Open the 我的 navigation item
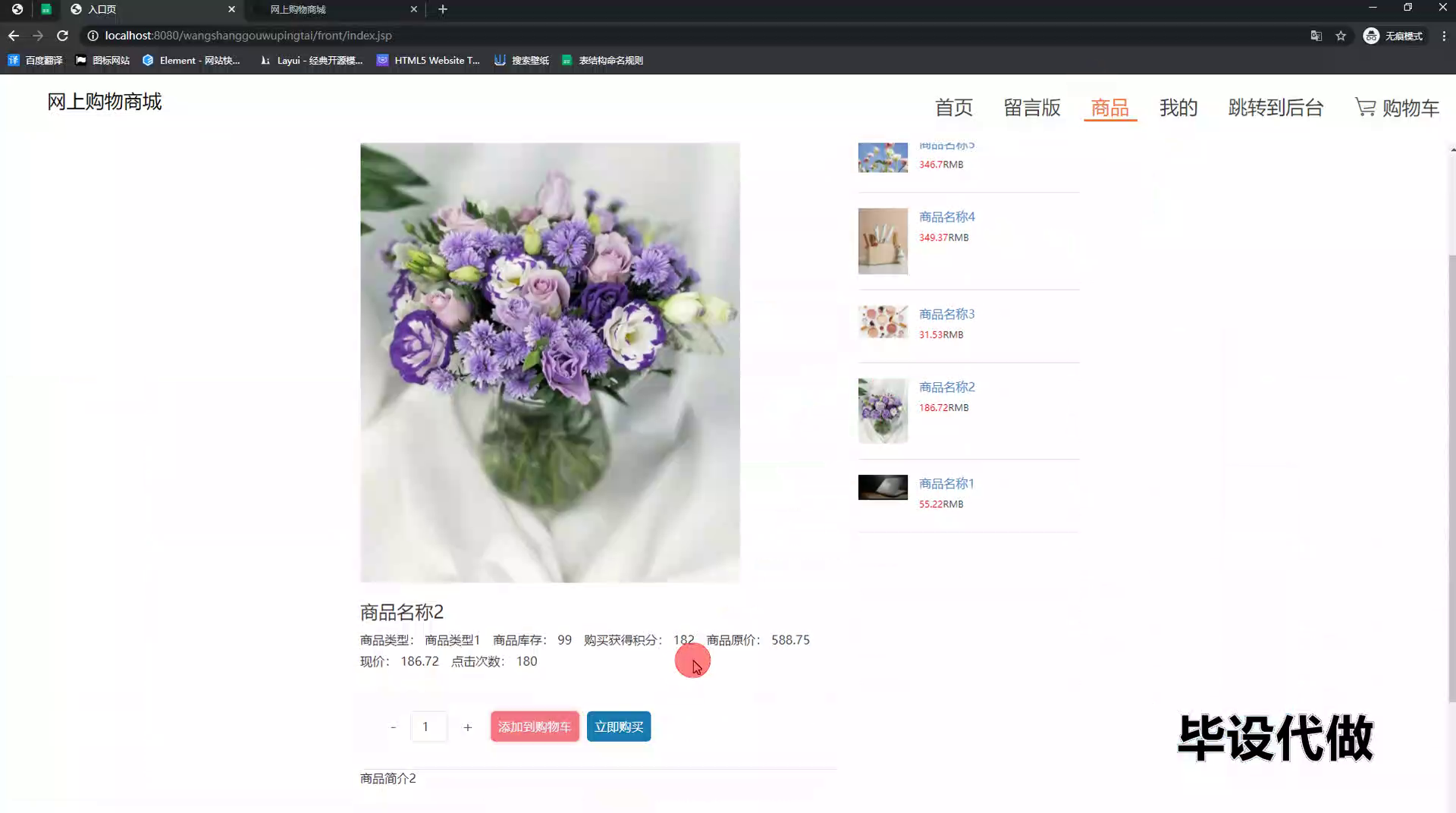The height and width of the screenshot is (813, 1456). (x=1178, y=107)
